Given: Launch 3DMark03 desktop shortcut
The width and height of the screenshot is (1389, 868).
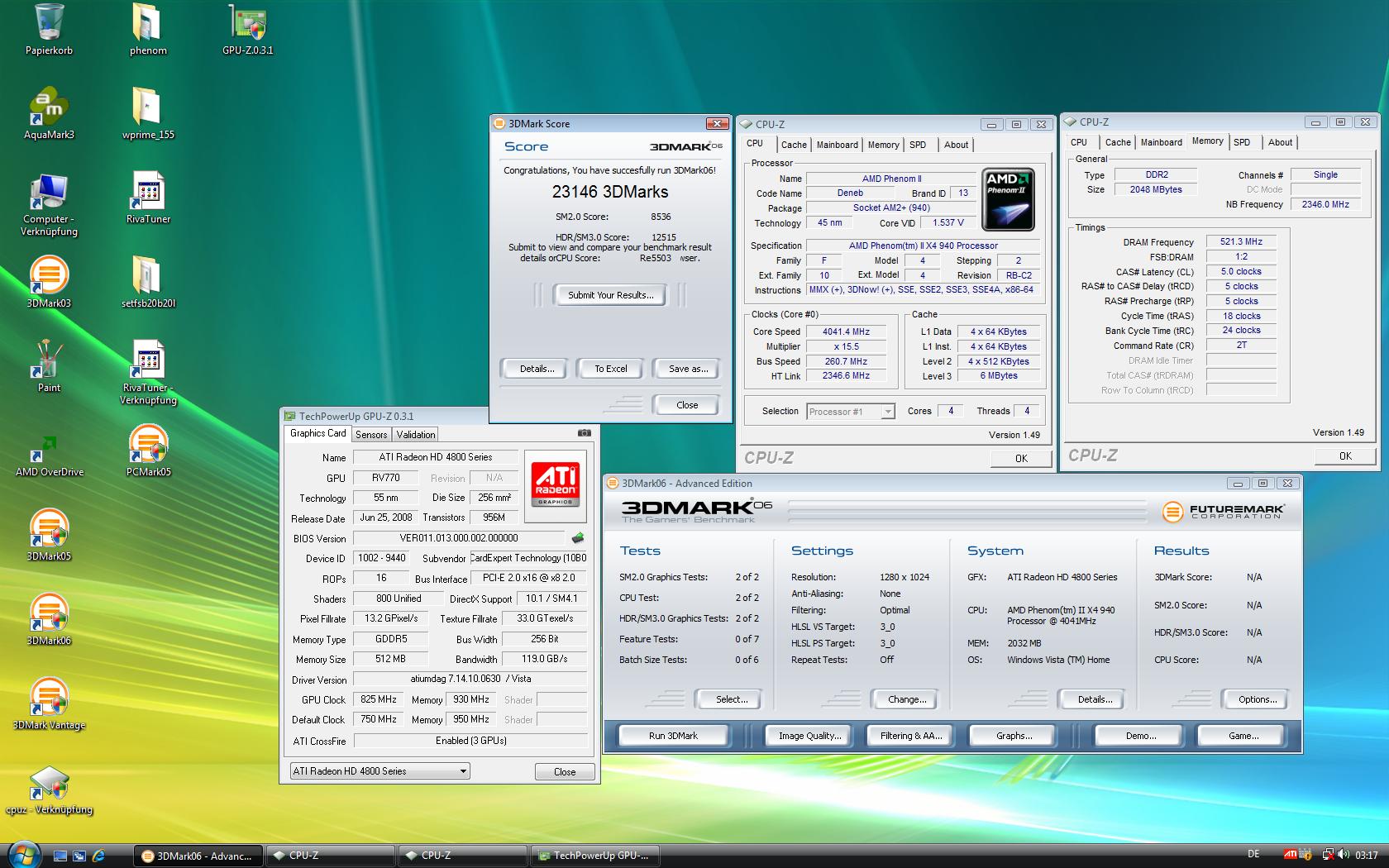Looking at the screenshot, I should click(49, 283).
